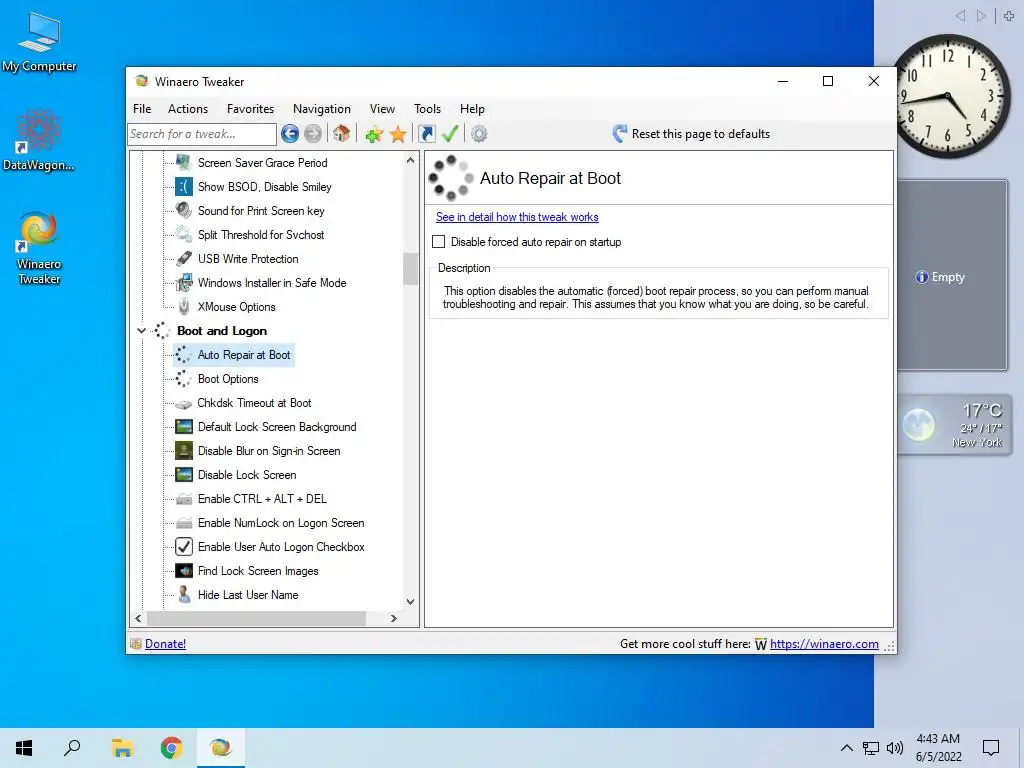
Task: Show hidden system tray icons chevron
Action: [846, 748]
